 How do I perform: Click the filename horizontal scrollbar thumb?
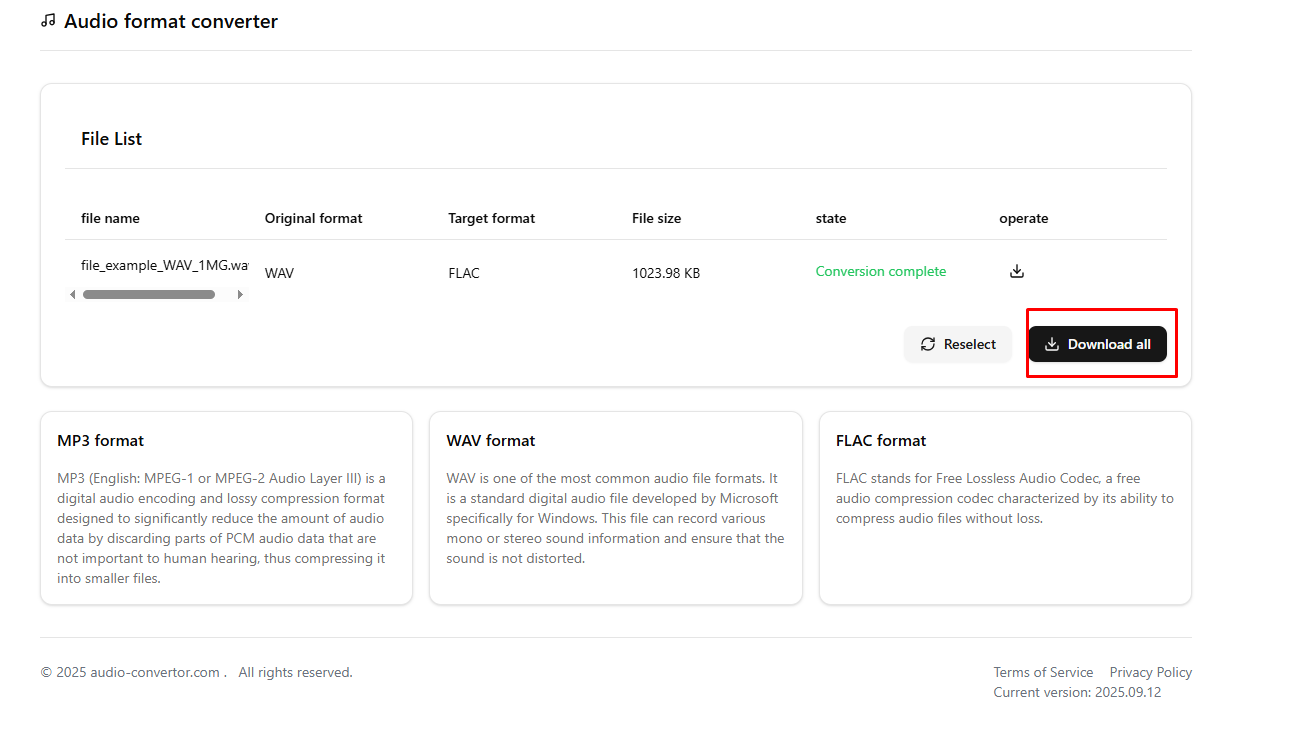(x=149, y=295)
